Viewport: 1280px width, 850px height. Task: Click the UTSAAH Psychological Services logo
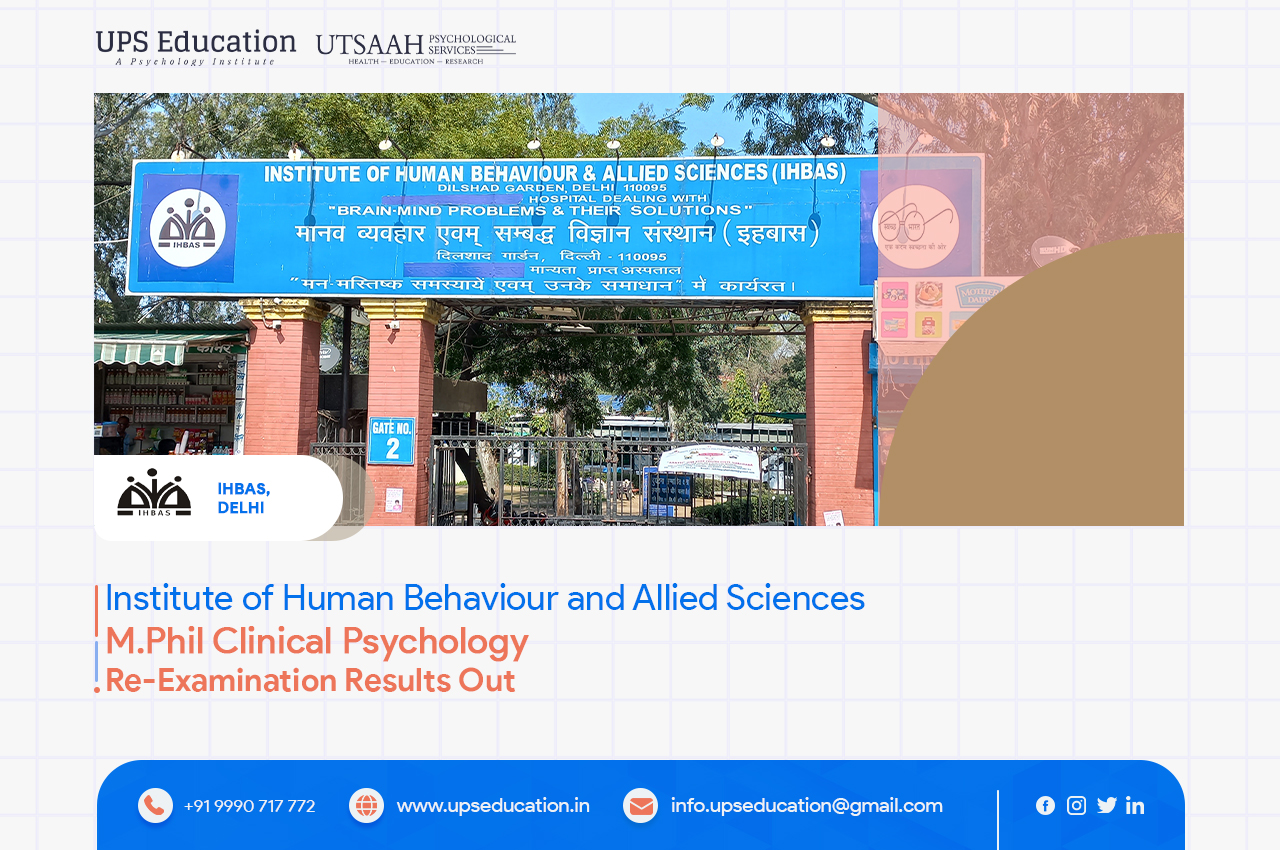(x=416, y=48)
